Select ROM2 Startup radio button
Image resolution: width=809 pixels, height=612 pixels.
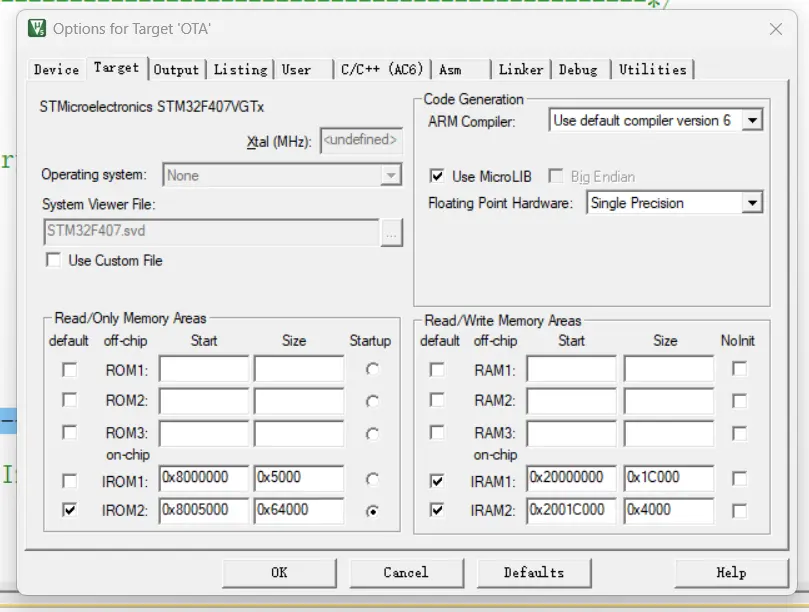(372, 401)
